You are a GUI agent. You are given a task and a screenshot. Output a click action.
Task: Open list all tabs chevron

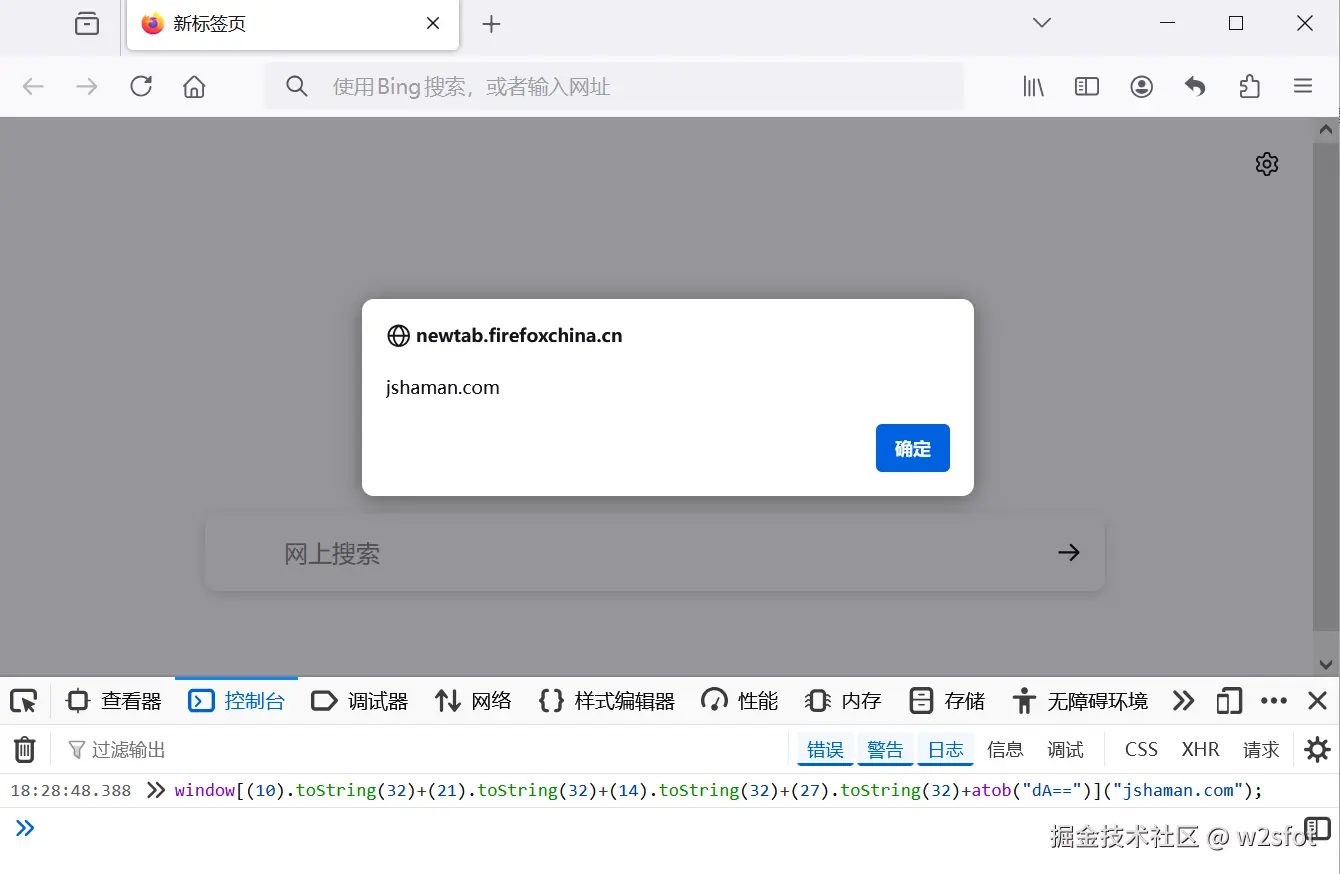[x=1042, y=23]
